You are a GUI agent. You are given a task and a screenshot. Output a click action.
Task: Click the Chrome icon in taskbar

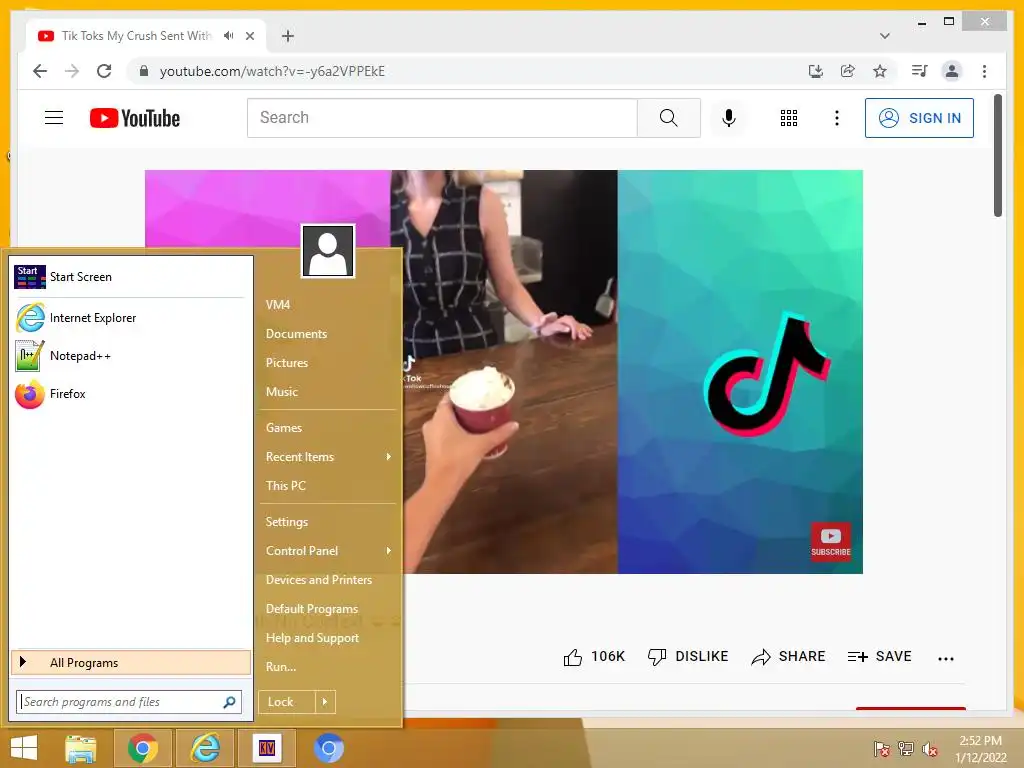click(x=142, y=748)
